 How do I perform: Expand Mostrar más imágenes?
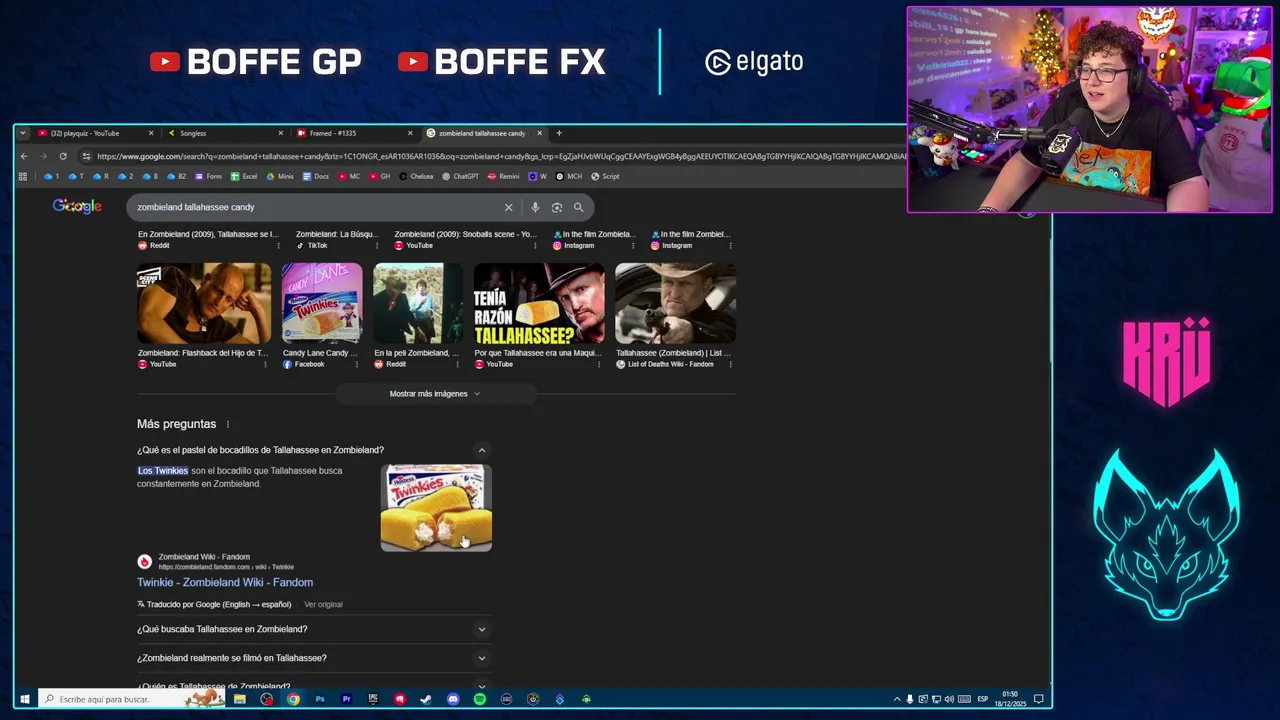click(435, 394)
